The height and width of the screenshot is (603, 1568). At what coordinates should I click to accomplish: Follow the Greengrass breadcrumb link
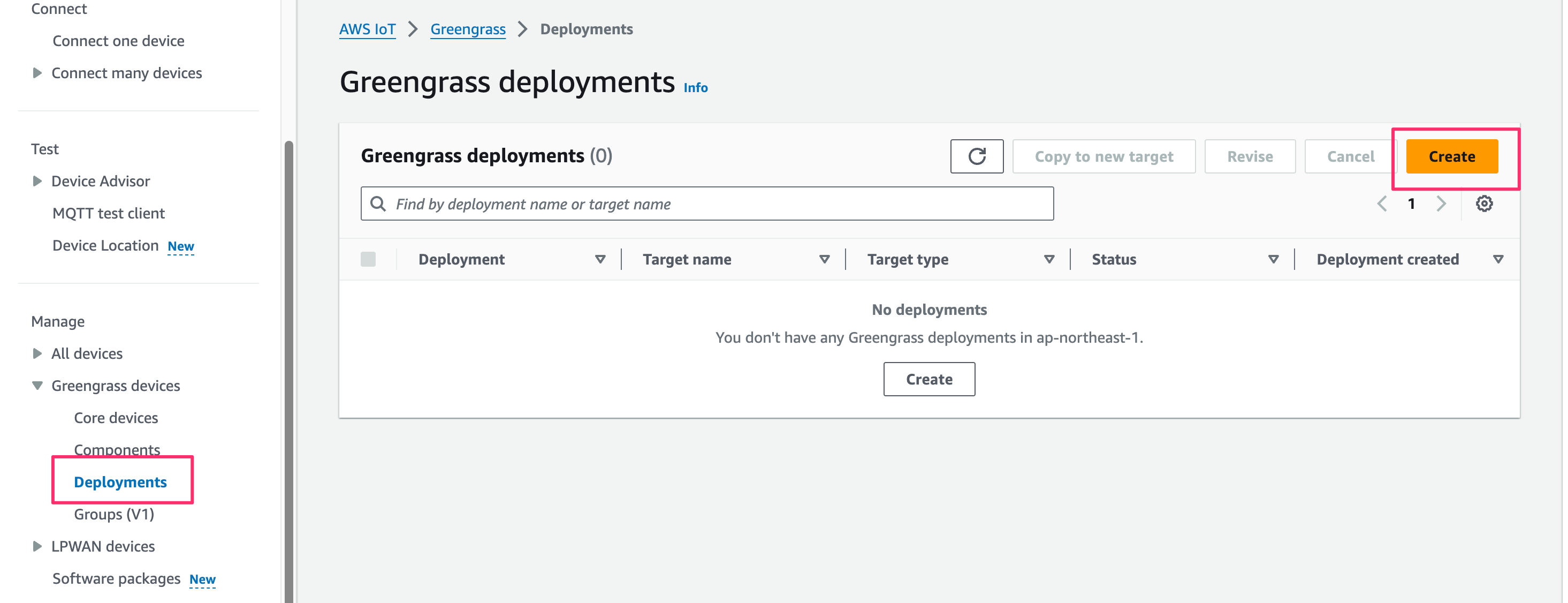(x=468, y=29)
